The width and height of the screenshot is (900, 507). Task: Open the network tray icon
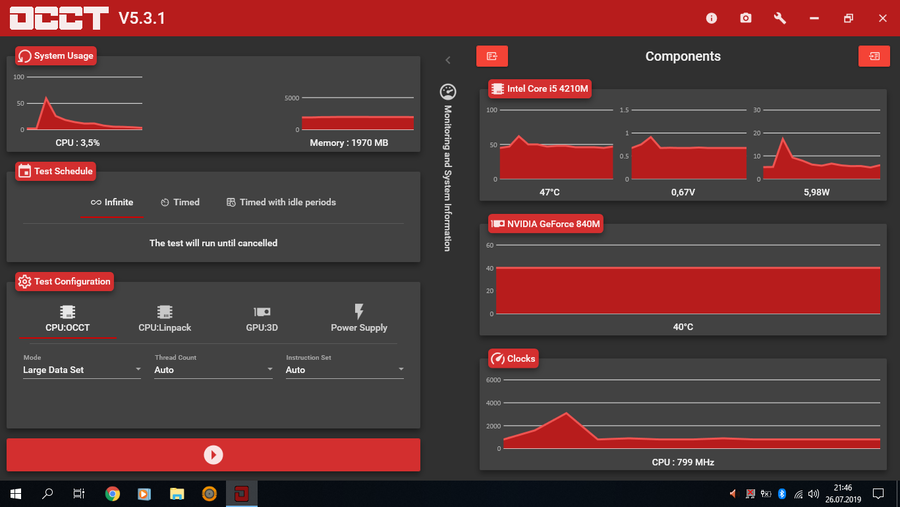[x=798, y=494]
